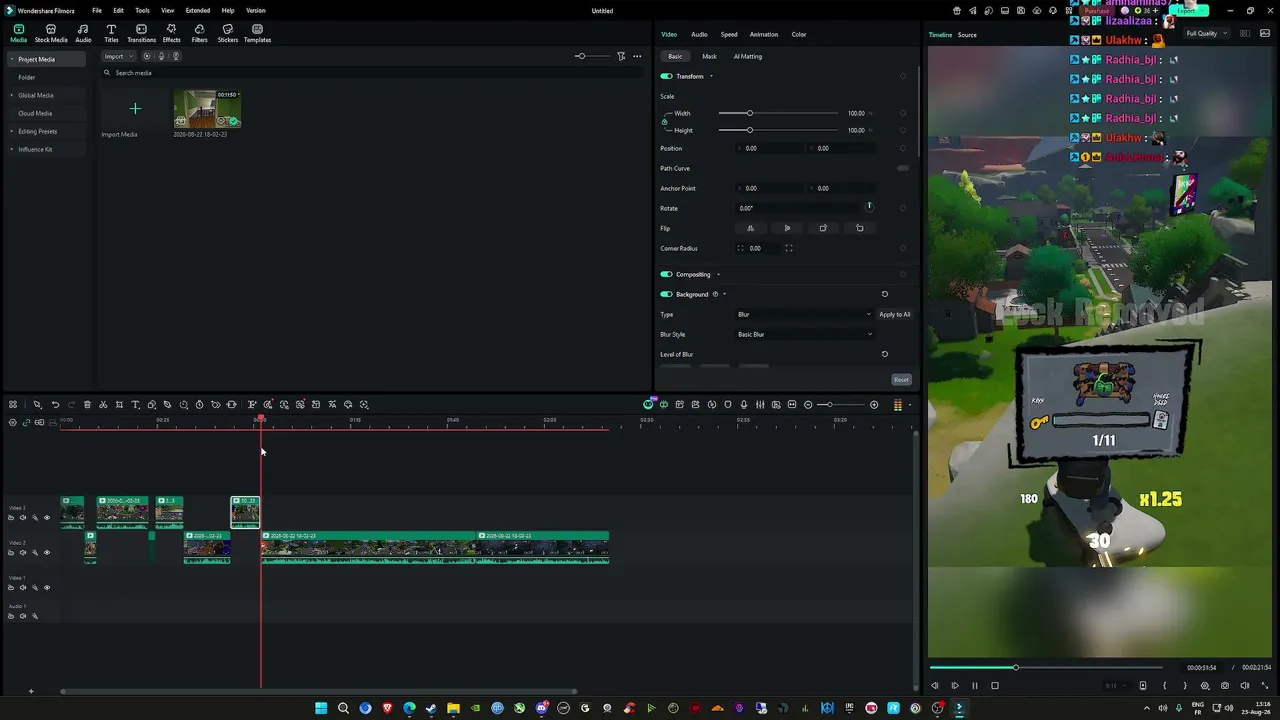
Task: Select the 2026-08-22 media thumbnail
Action: tap(207, 109)
